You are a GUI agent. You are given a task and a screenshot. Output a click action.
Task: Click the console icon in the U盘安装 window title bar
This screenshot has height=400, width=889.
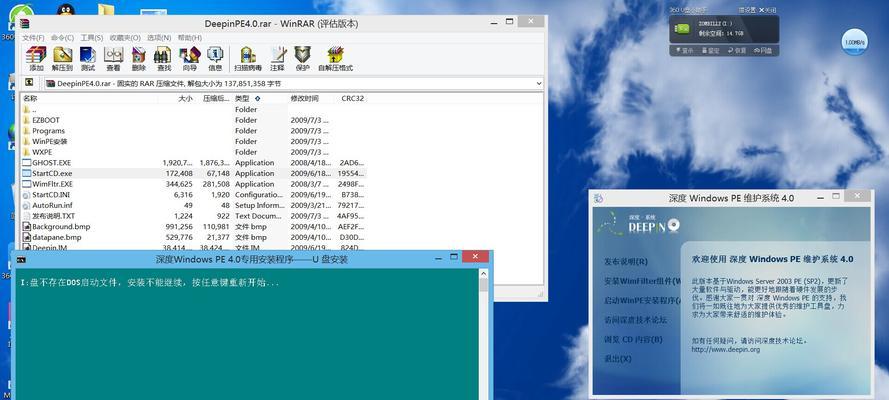[x=20, y=259]
